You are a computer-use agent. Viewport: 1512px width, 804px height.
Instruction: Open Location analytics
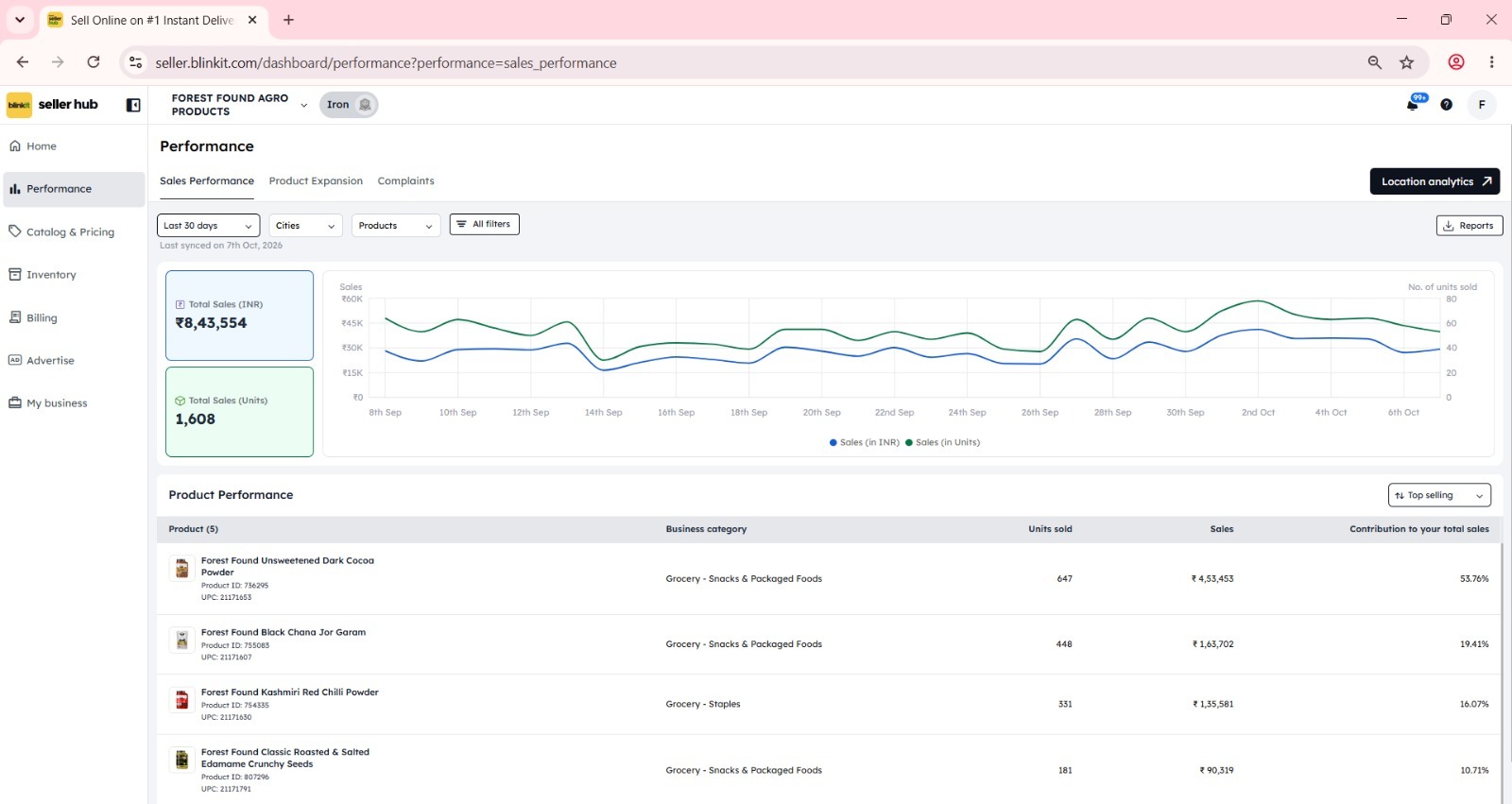(x=1435, y=181)
